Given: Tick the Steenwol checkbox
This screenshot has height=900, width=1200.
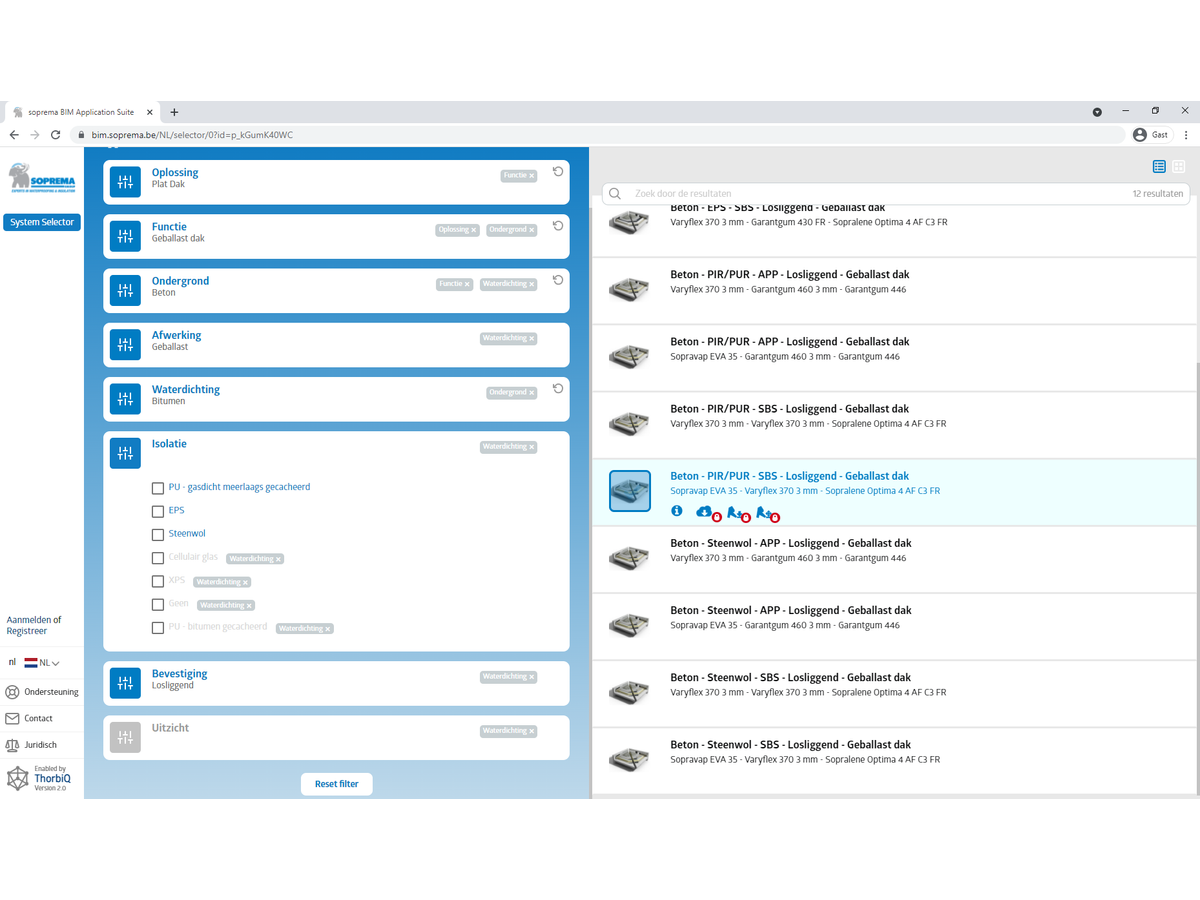Looking at the screenshot, I should (x=158, y=535).
